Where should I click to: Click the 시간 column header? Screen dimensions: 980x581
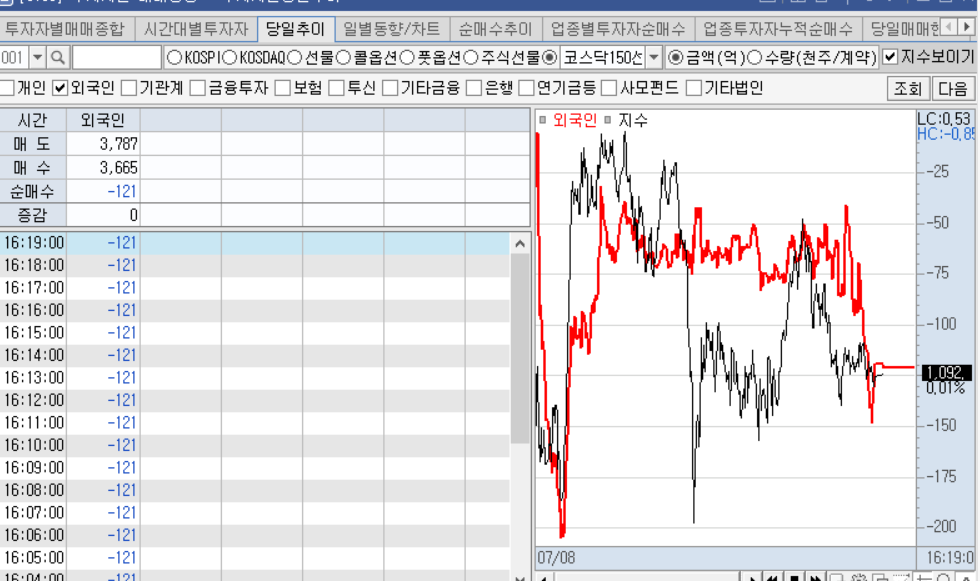(33, 120)
